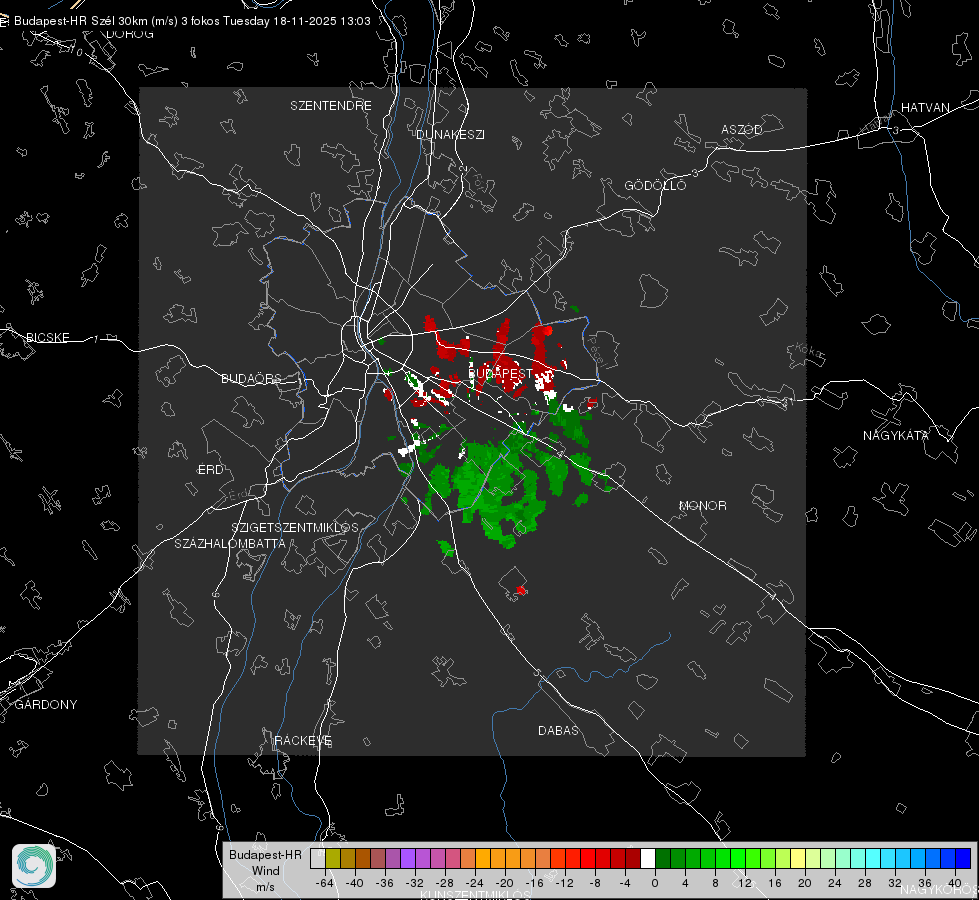The image size is (979, 900).
Task: Click the ASZÓD town label
Action: [742, 129]
